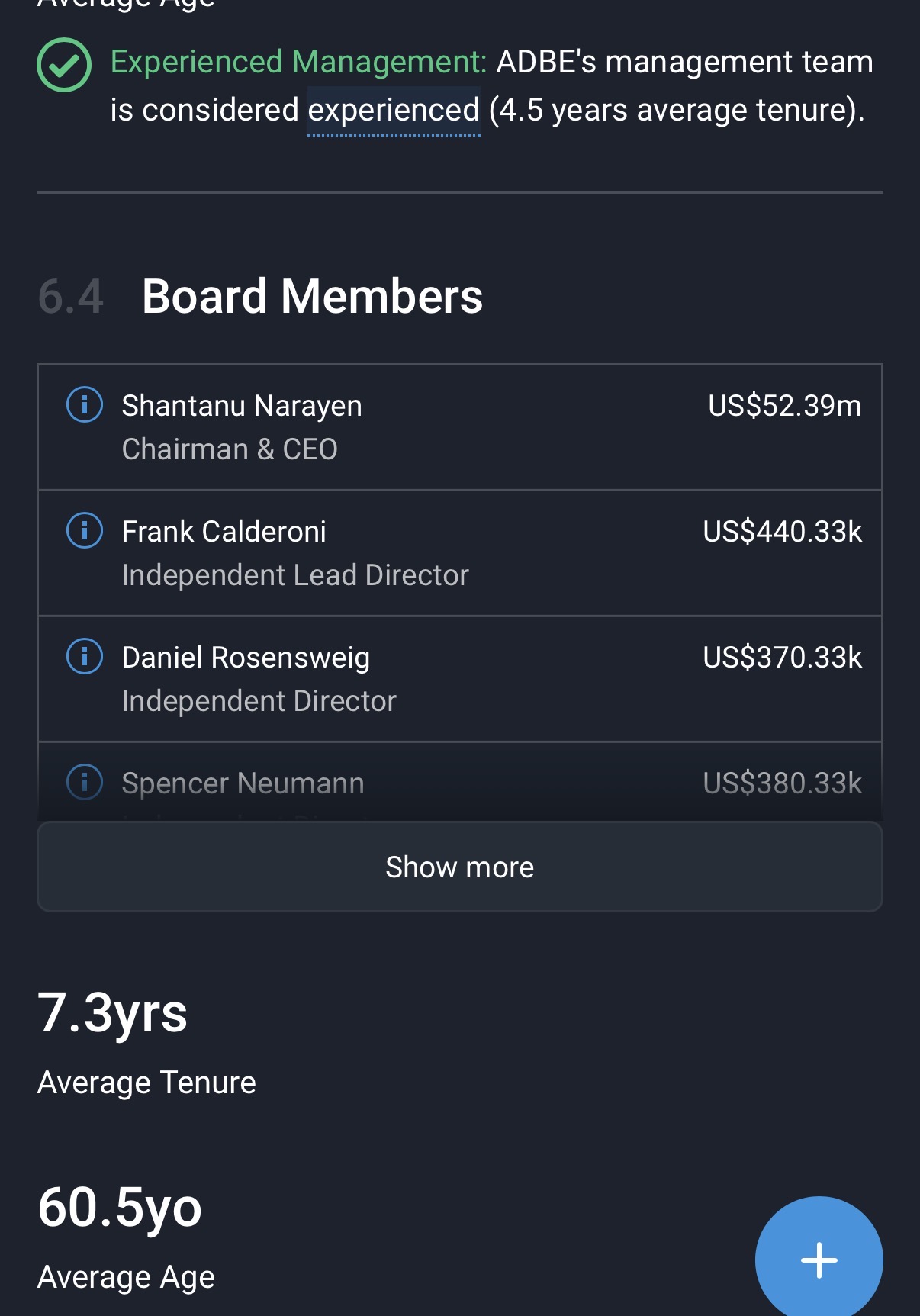Click the Experienced Management green label
This screenshot has height=1316, width=920.
[x=298, y=62]
